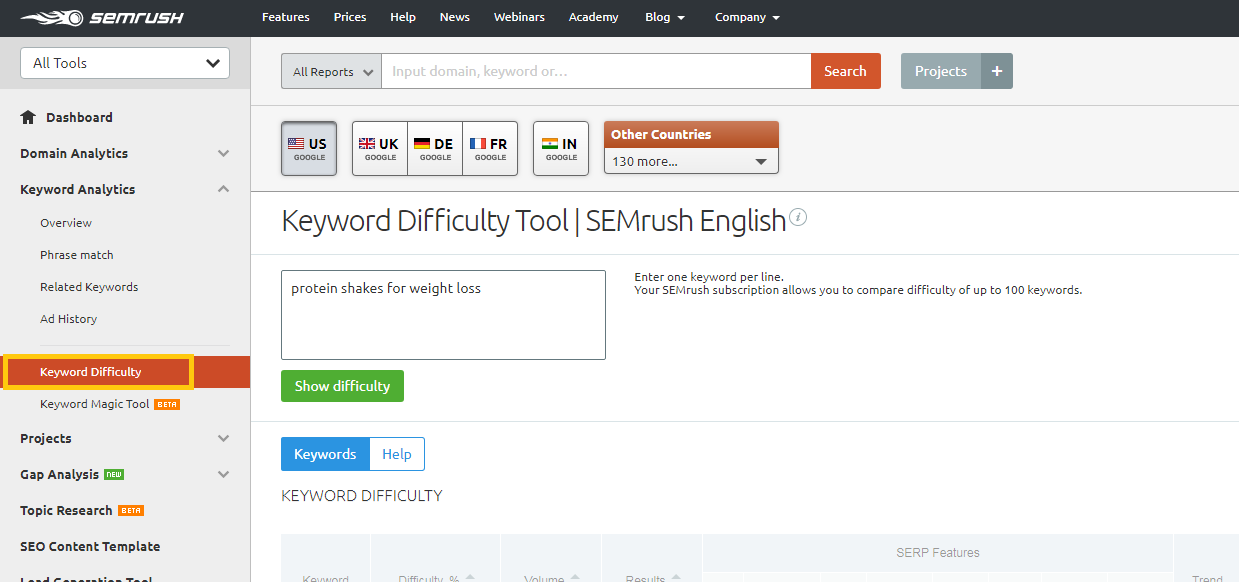Image resolution: width=1239 pixels, height=582 pixels.
Task: Sort by Difficulty % column arrows
Action: tap(470, 578)
